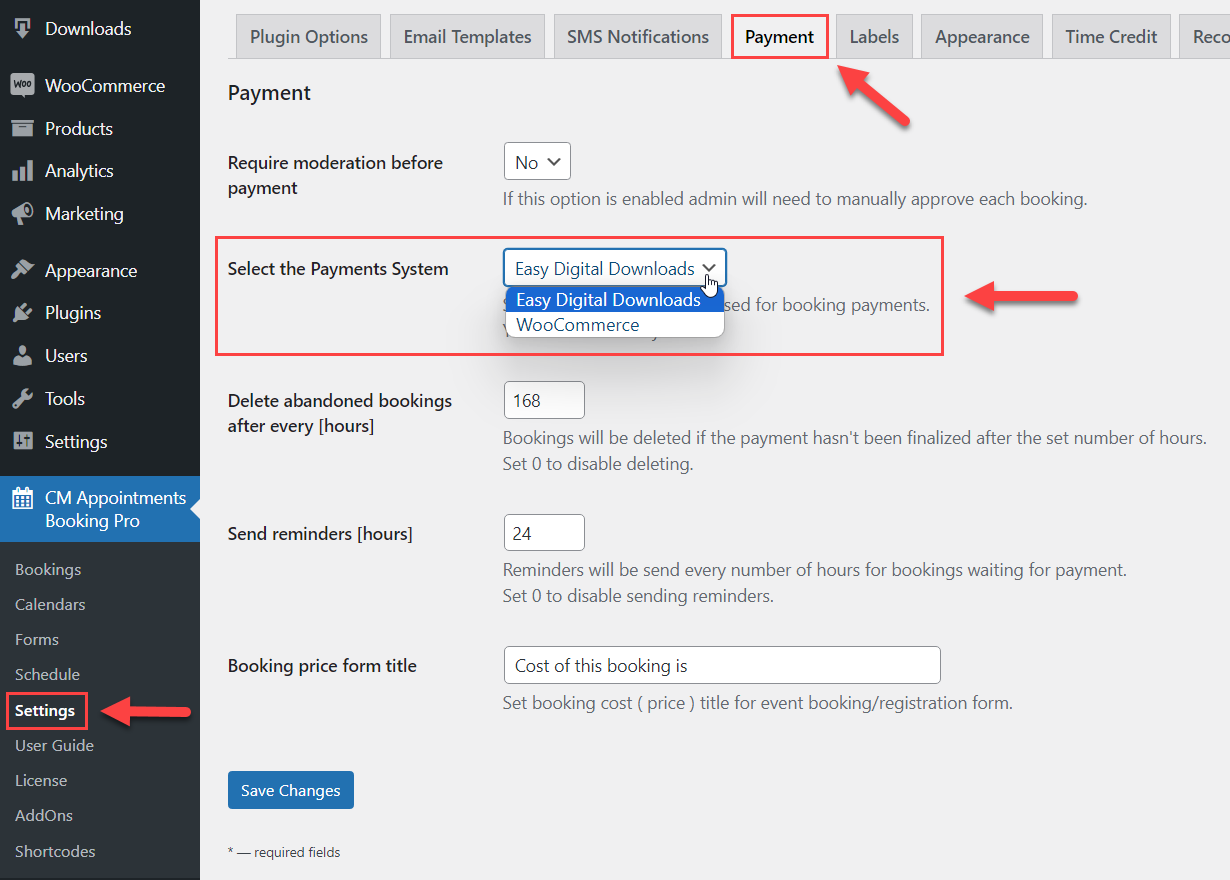This screenshot has width=1230, height=880.
Task: Click the Users person icon
Action: (22, 356)
